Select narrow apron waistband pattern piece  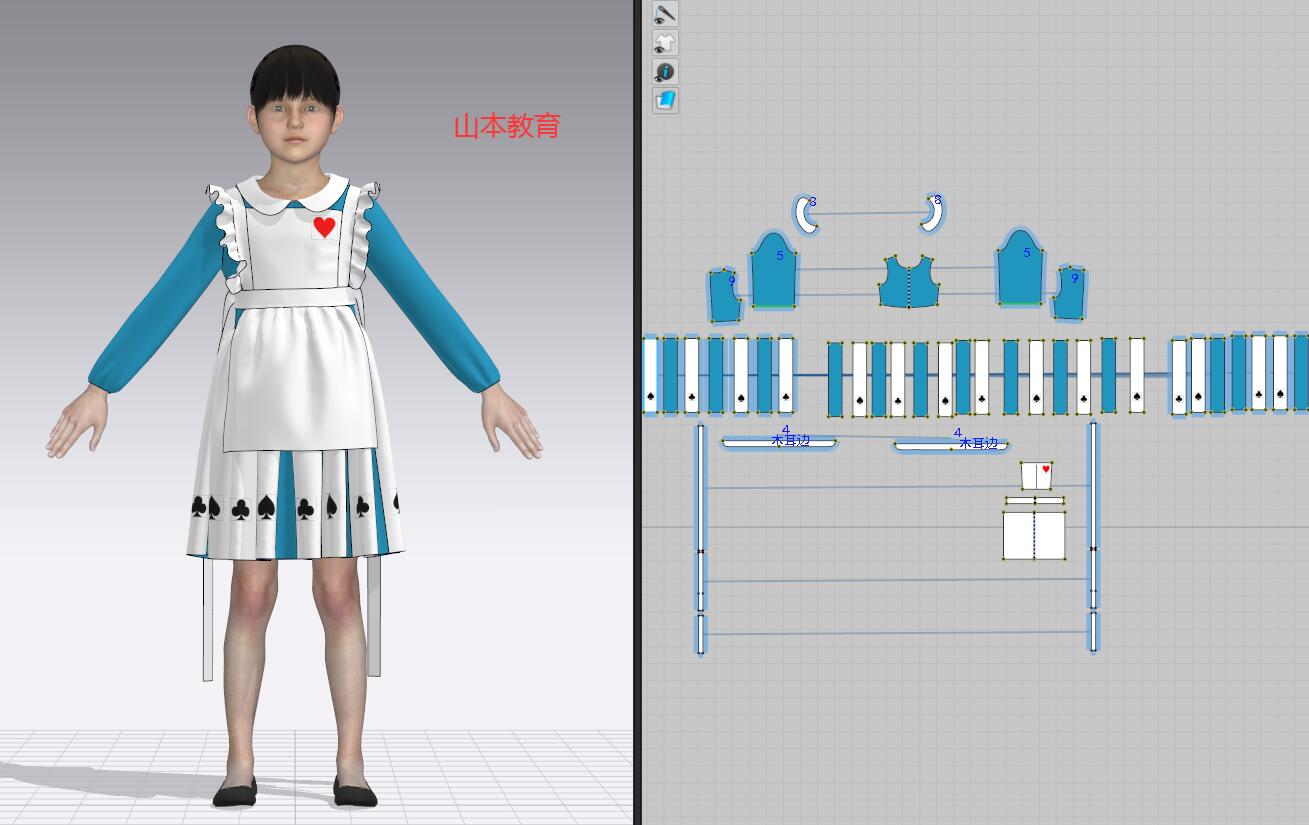click(x=1035, y=501)
